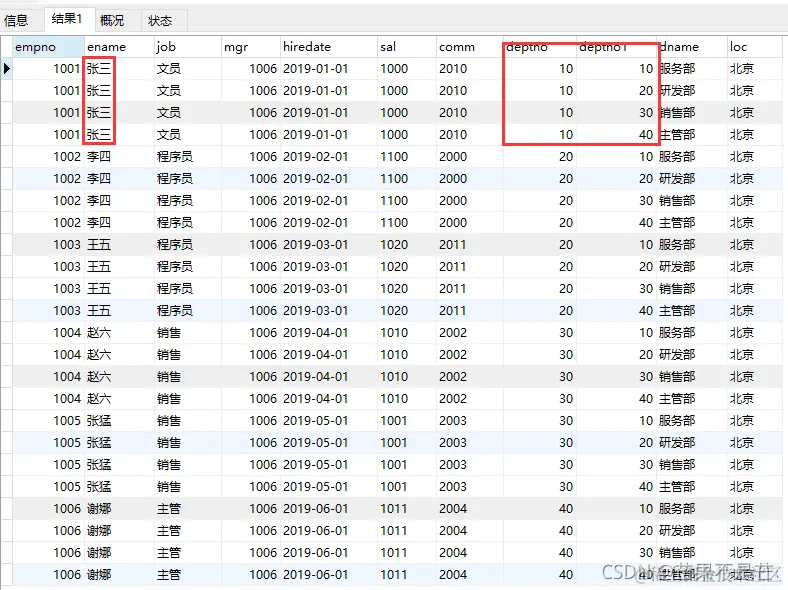Click mgr 1006 in 张三's 研发部 row
The image size is (788, 590).
(263, 90)
